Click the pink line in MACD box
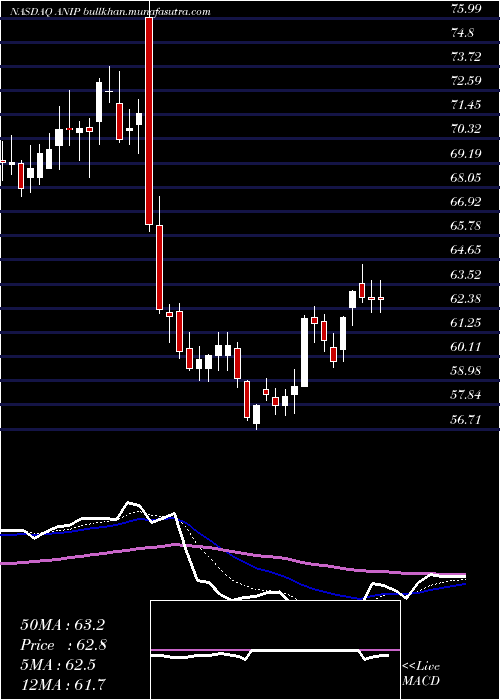The height and width of the screenshot is (700, 500). [x=275, y=650]
